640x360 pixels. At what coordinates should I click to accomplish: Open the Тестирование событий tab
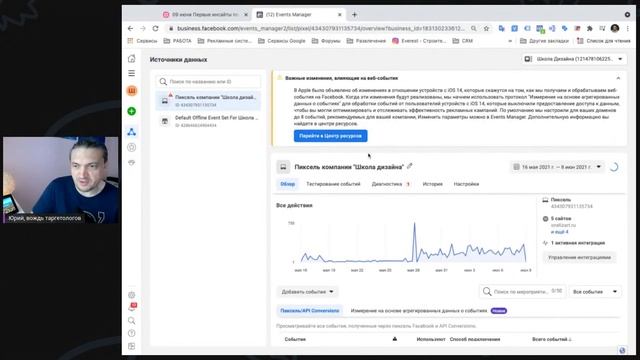[x=333, y=184]
